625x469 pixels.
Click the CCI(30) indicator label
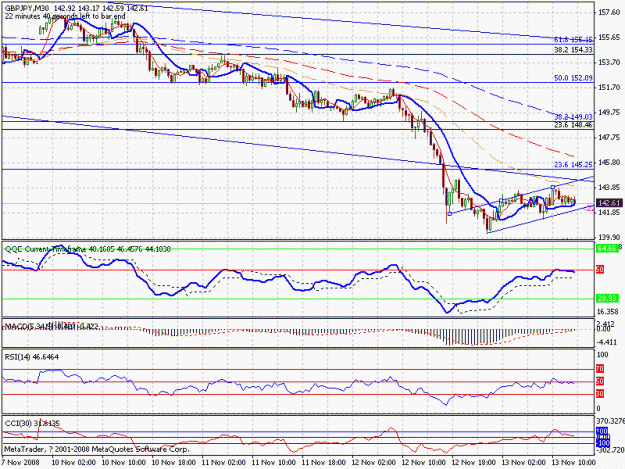(32, 423)
